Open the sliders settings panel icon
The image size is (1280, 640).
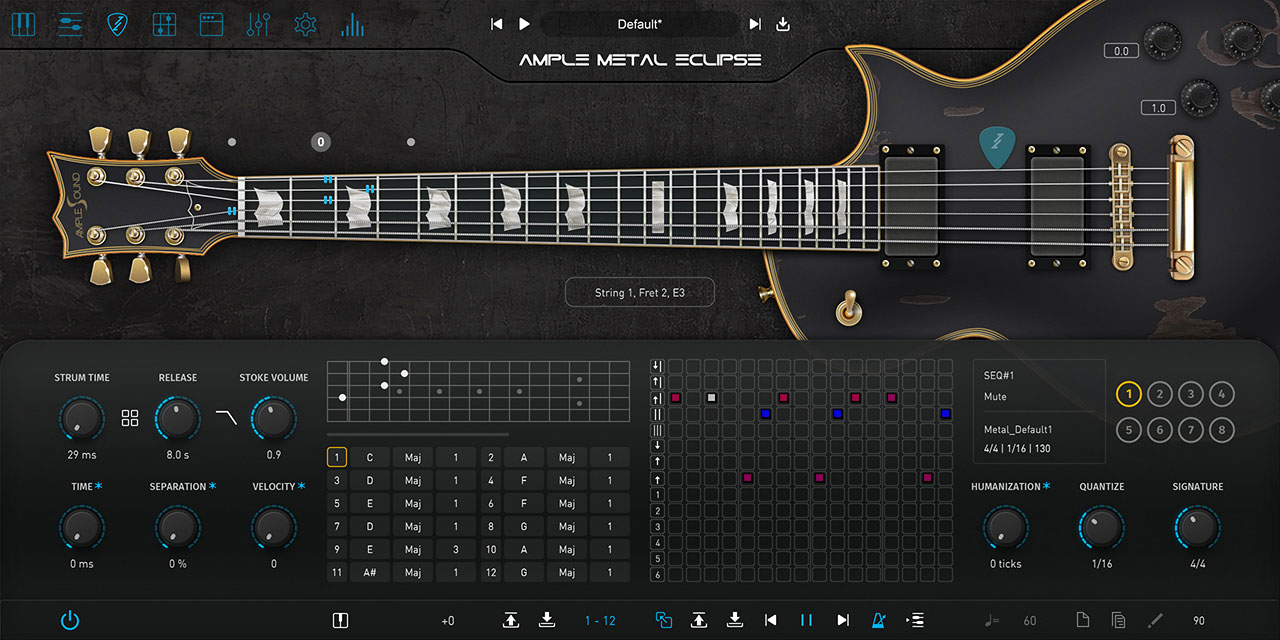[70, 24]
